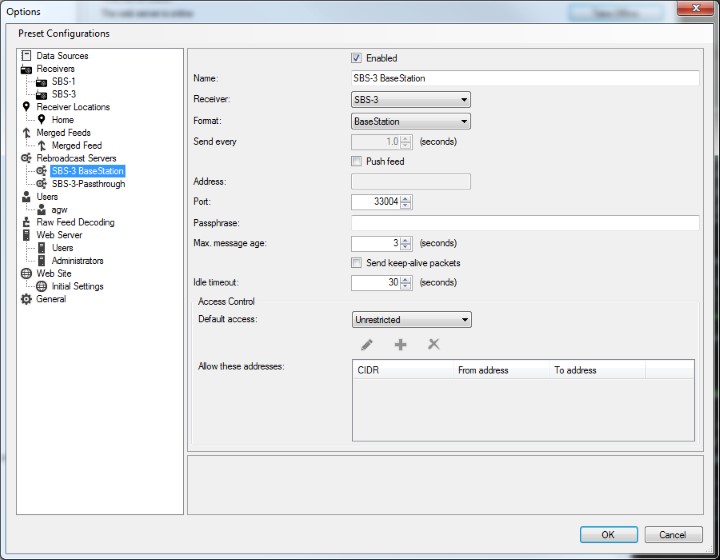
Task: Select the Raw Feed Decoding tree item
Action: click(75, 222)
